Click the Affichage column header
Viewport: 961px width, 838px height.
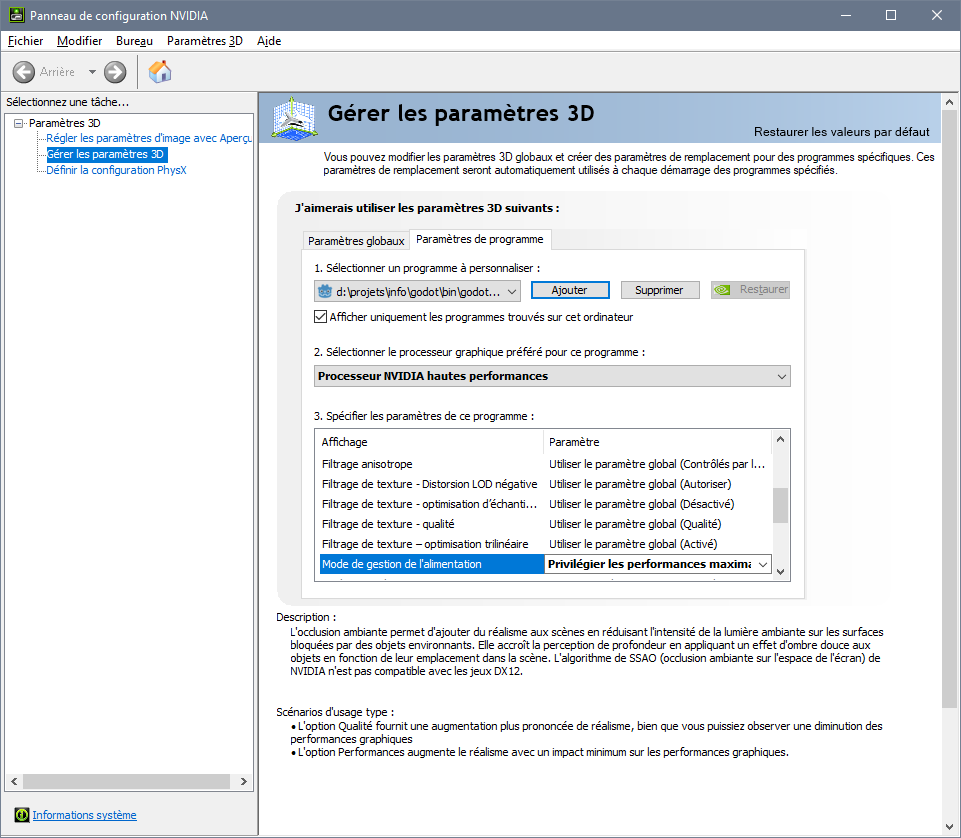click(x=429, y=442)
